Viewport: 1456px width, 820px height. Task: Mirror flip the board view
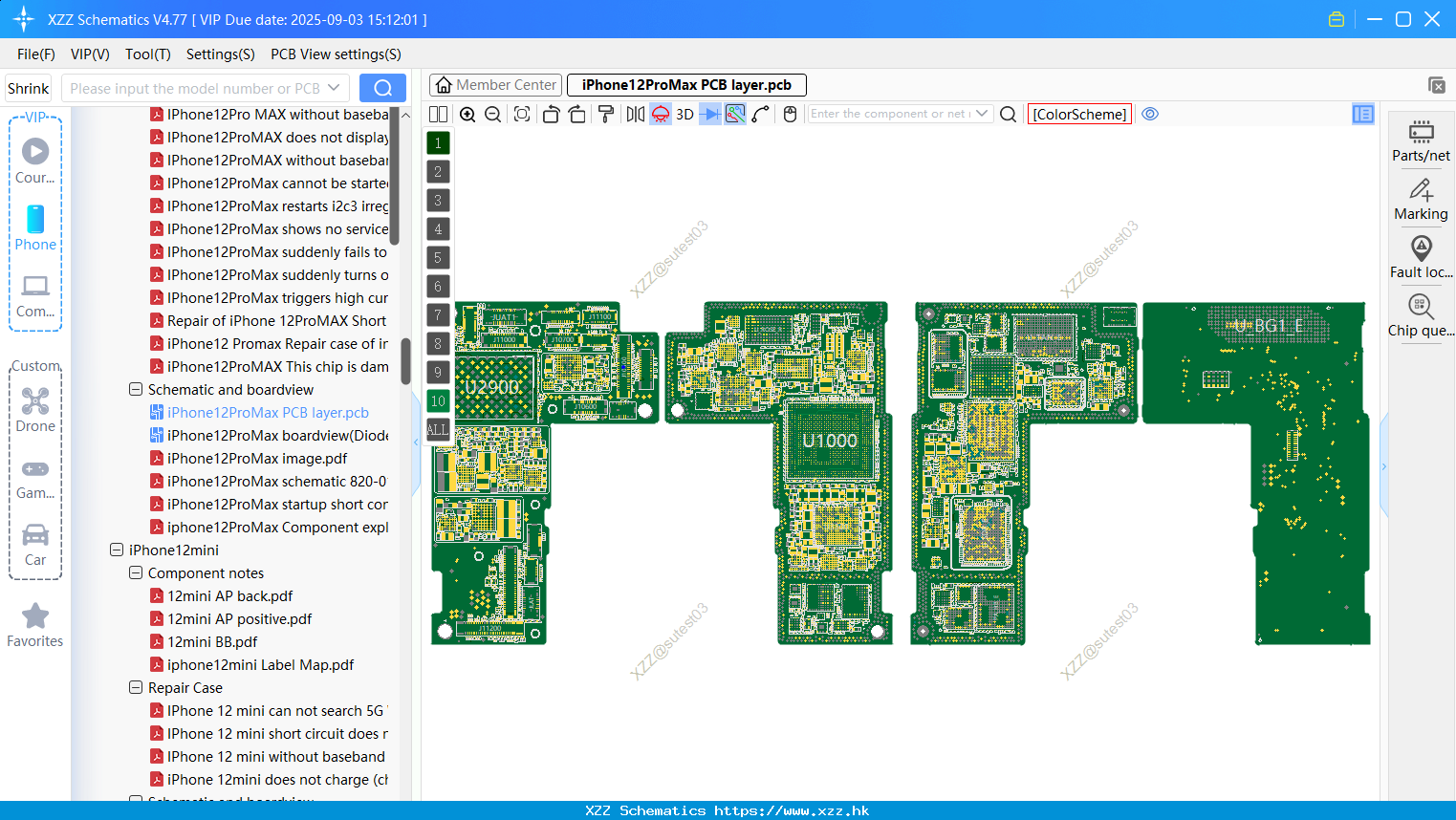(x=635, y=114)
